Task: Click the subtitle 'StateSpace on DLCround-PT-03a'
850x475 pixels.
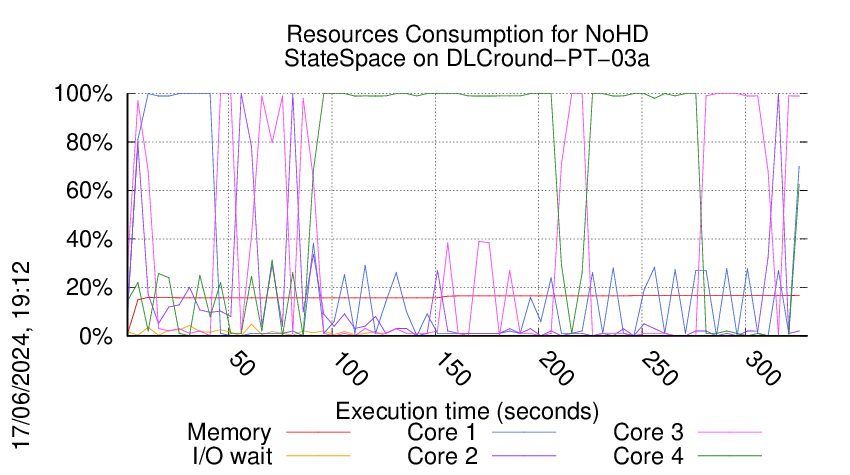Action: pyautogui.click(x=467, y=58)
